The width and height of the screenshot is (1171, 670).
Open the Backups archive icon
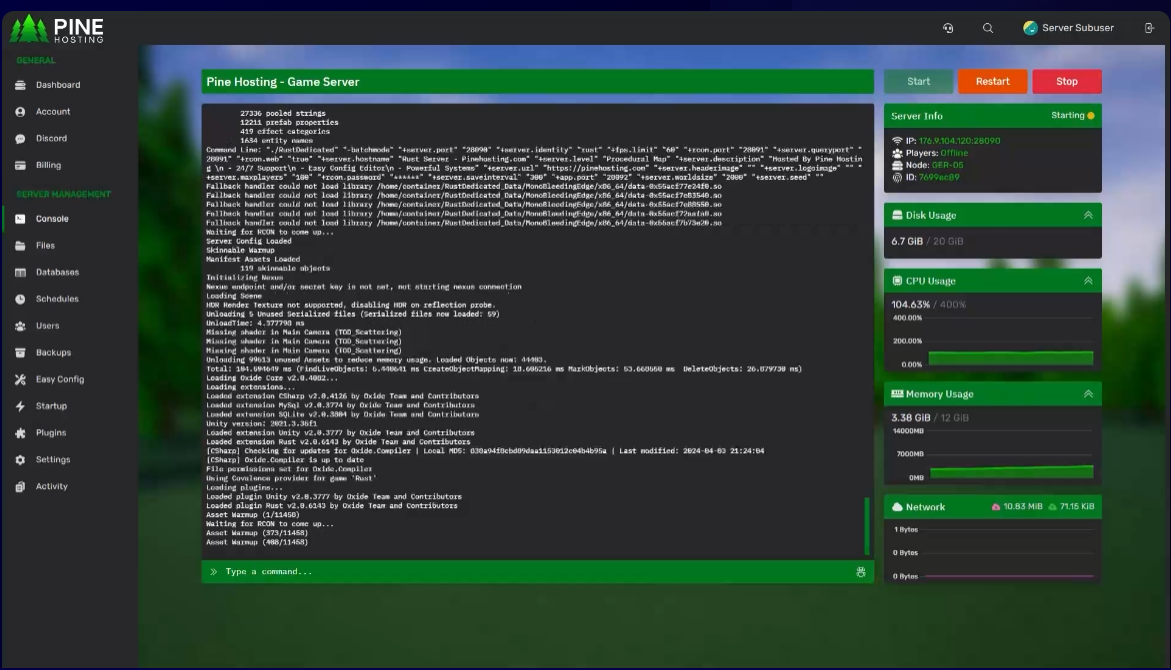pyautogui.click(x=20, y=353)
